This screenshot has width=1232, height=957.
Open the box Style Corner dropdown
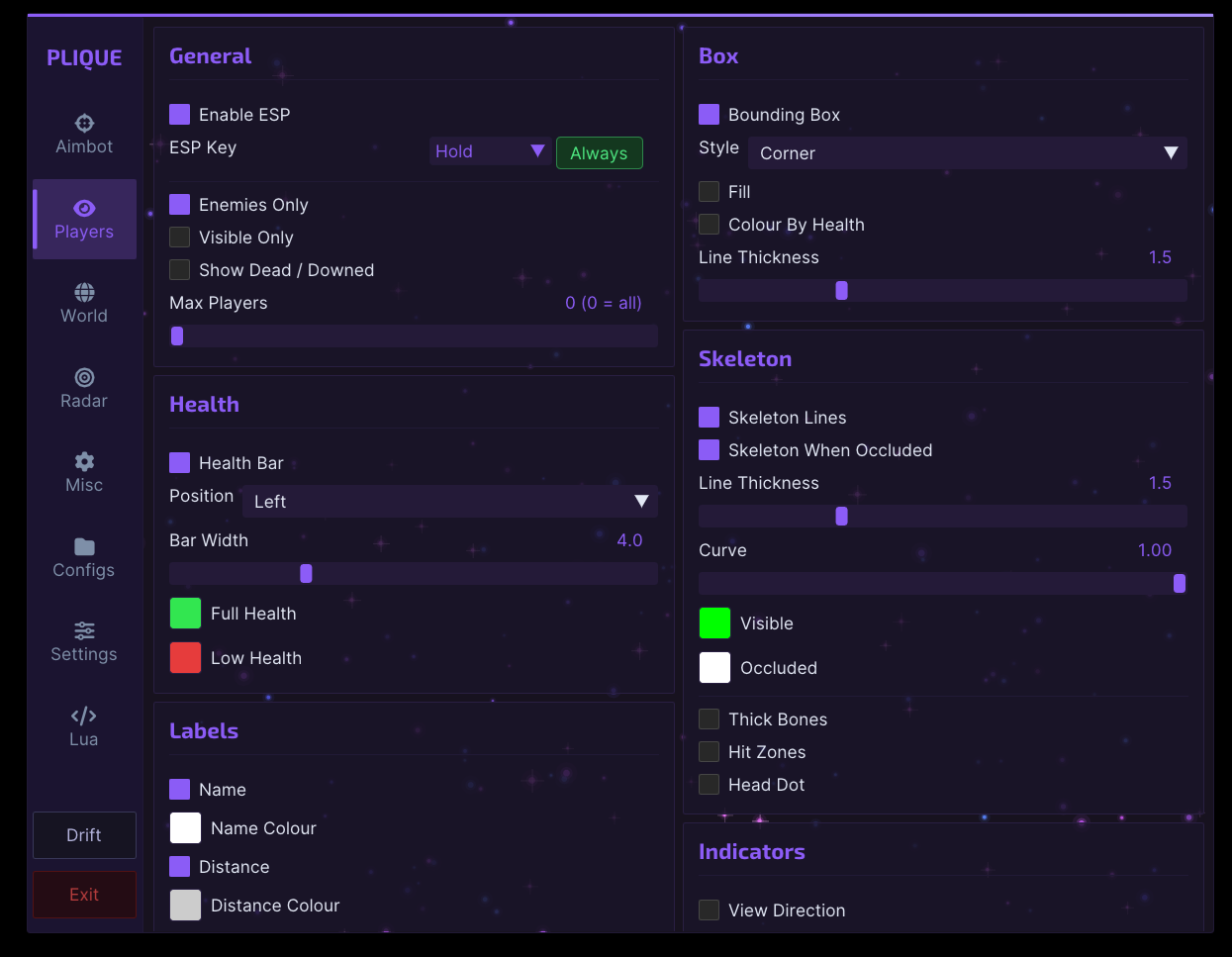pos(968,153)
